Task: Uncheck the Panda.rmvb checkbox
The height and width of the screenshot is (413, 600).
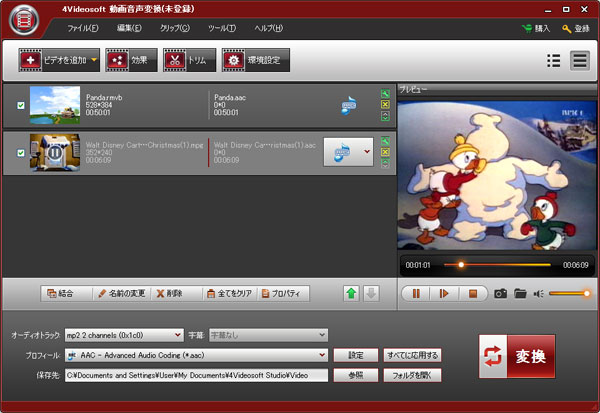Action: [x=21, y=105]
